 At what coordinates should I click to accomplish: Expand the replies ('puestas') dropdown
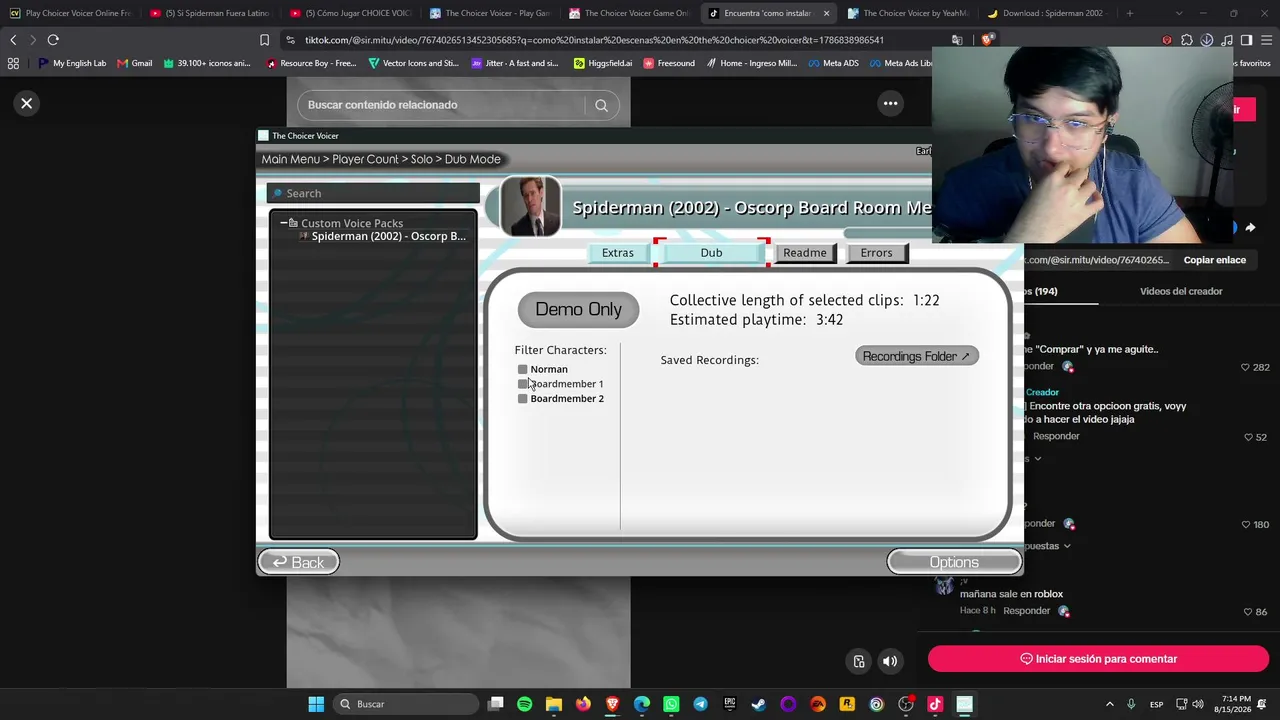click(1046, 546)
